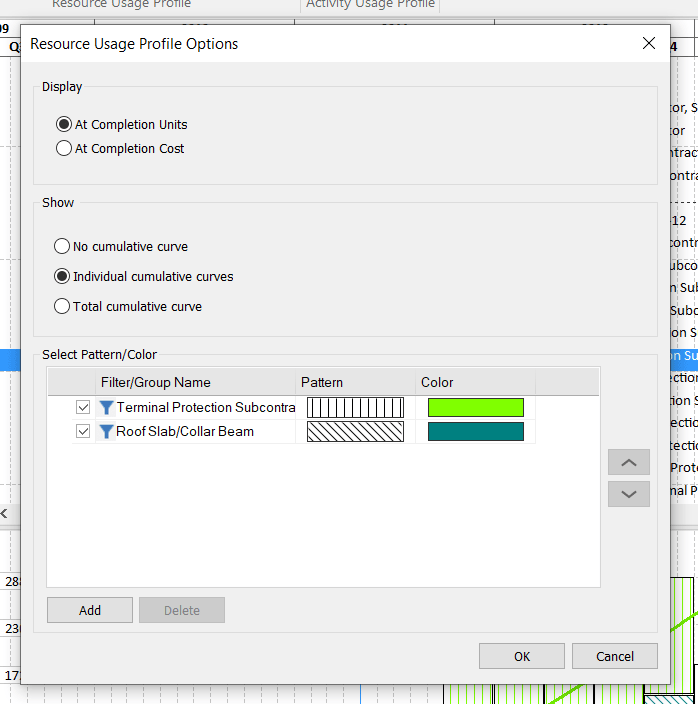Viewport: 698px width, 704px height.
Task: Click filter icon for Roof Slab/Collar Beam
Action: 106,431
